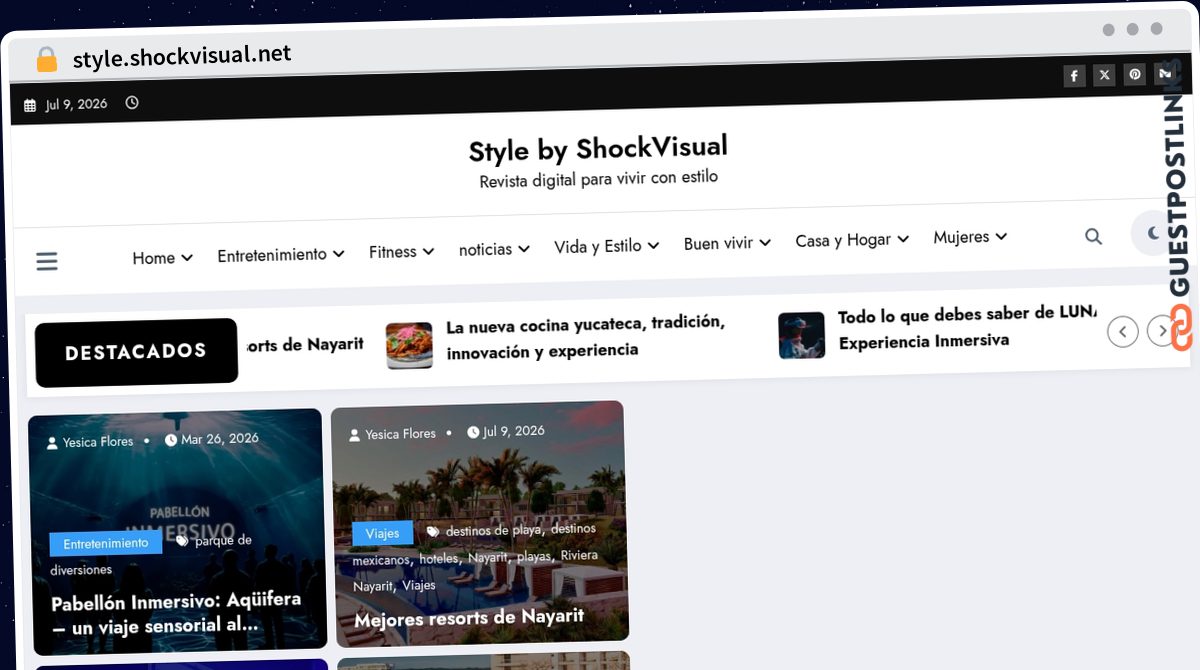Click the Yucatecan food dish thumbnail
This screenshot has height=670, width=1200.
[x=409, y=345]
